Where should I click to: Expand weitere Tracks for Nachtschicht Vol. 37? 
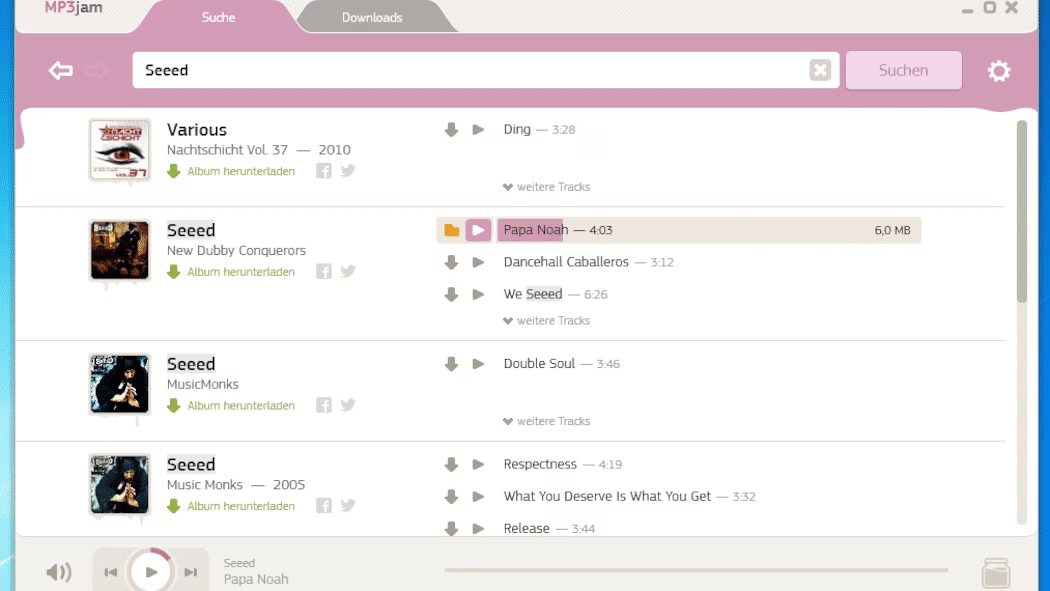coord(546,187)
